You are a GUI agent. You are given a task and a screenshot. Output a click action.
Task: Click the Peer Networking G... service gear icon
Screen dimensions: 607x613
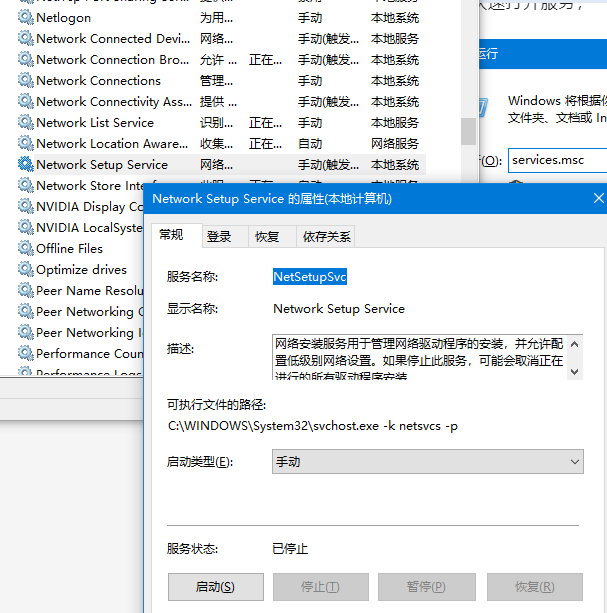tap(26, 312)
